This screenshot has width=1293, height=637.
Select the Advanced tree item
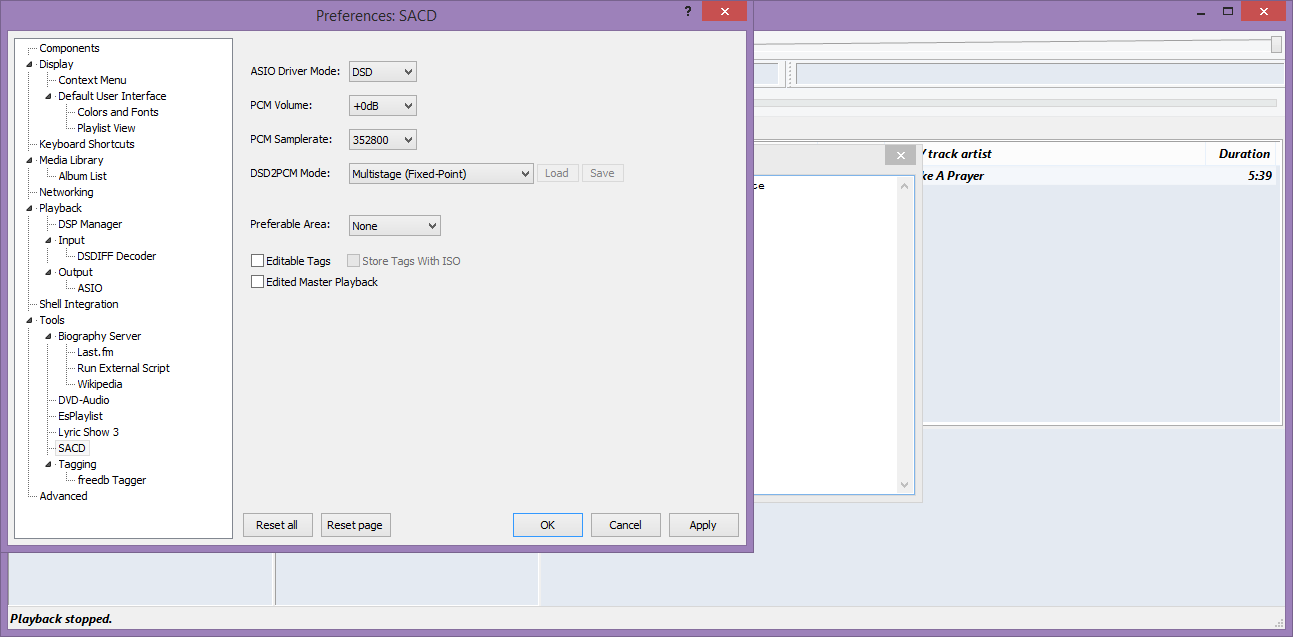pyautogui.click(x=63, y=496)
